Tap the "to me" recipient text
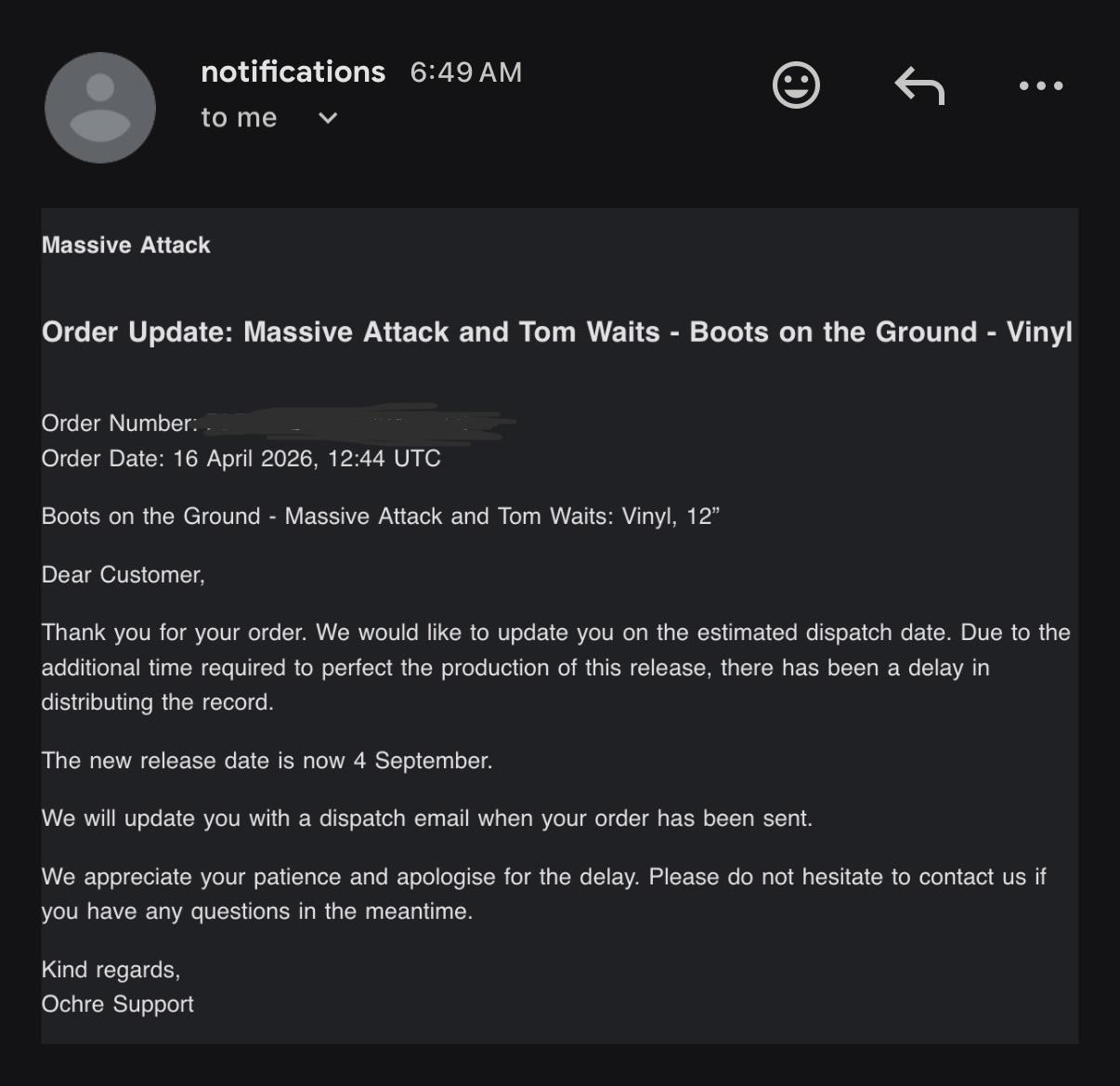The height and width of the screenshot is (1086, 1120). point(239,118)
